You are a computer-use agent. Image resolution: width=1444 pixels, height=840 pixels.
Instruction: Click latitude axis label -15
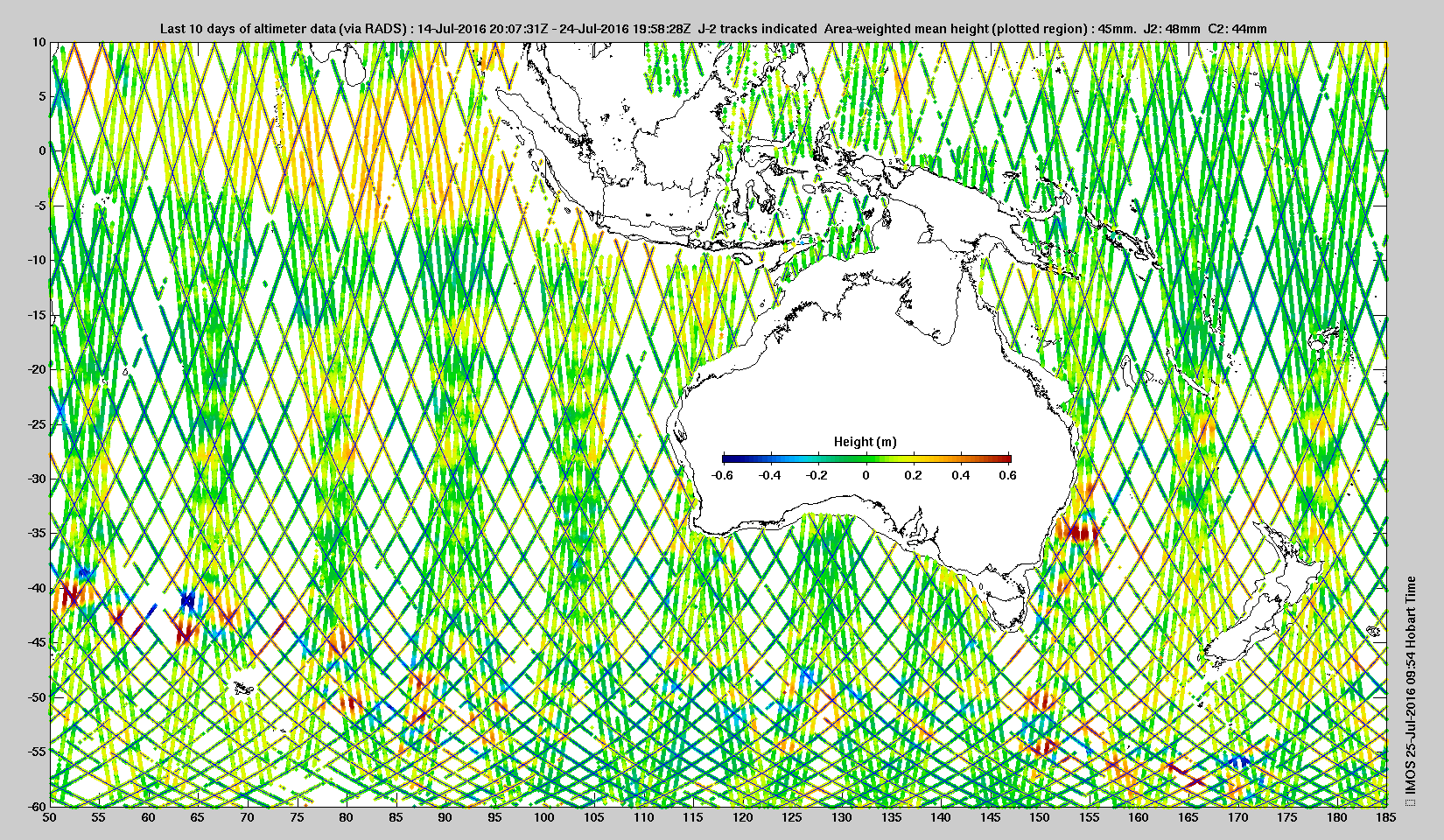(37, 315)
